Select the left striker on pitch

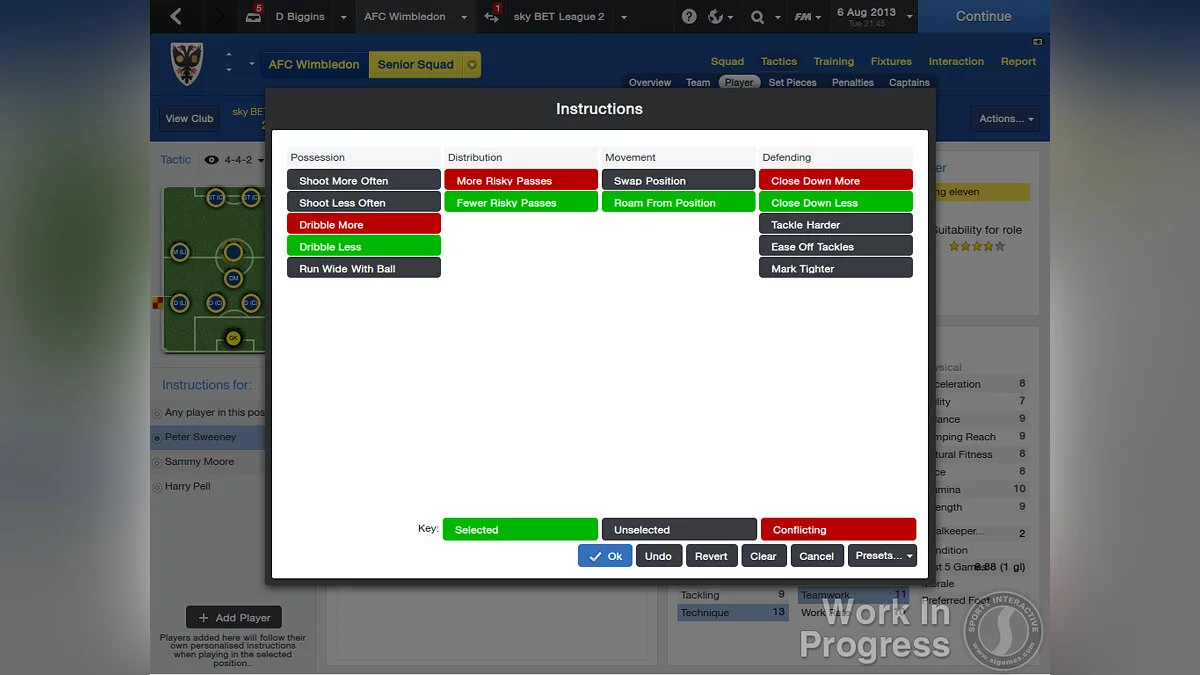pos(215,198)
